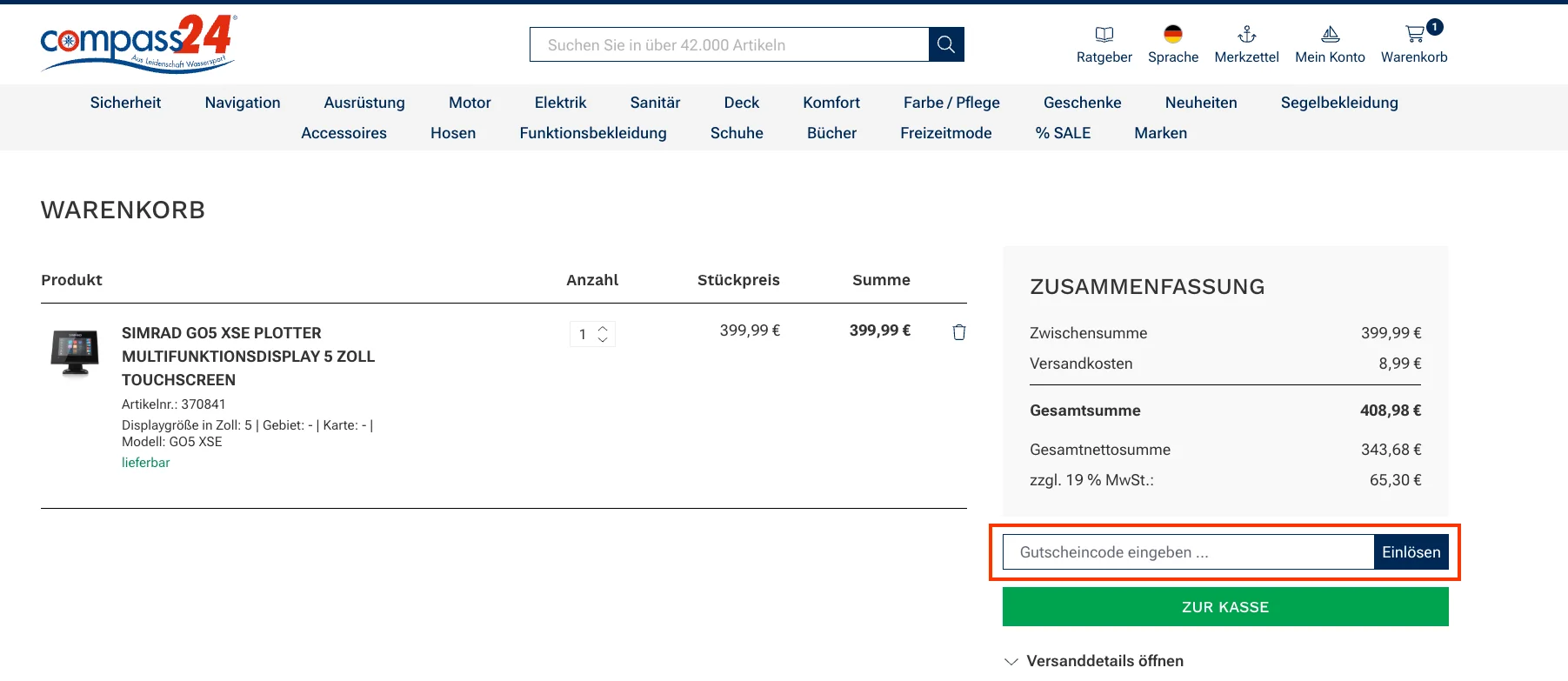Open the % SALE menu
Viewport: 1568px width, 681px height.
tap(1063, 133)
